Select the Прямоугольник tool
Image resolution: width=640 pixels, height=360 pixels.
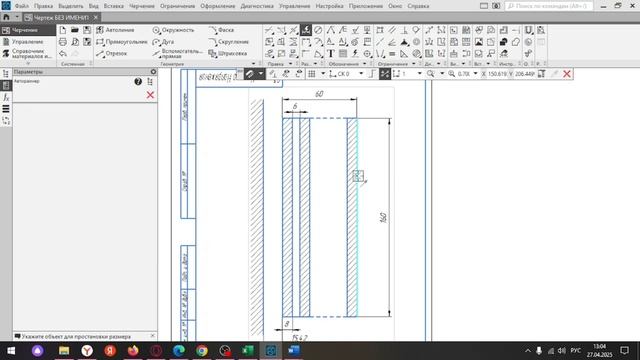pyautogui.click(x=122, y=42)
